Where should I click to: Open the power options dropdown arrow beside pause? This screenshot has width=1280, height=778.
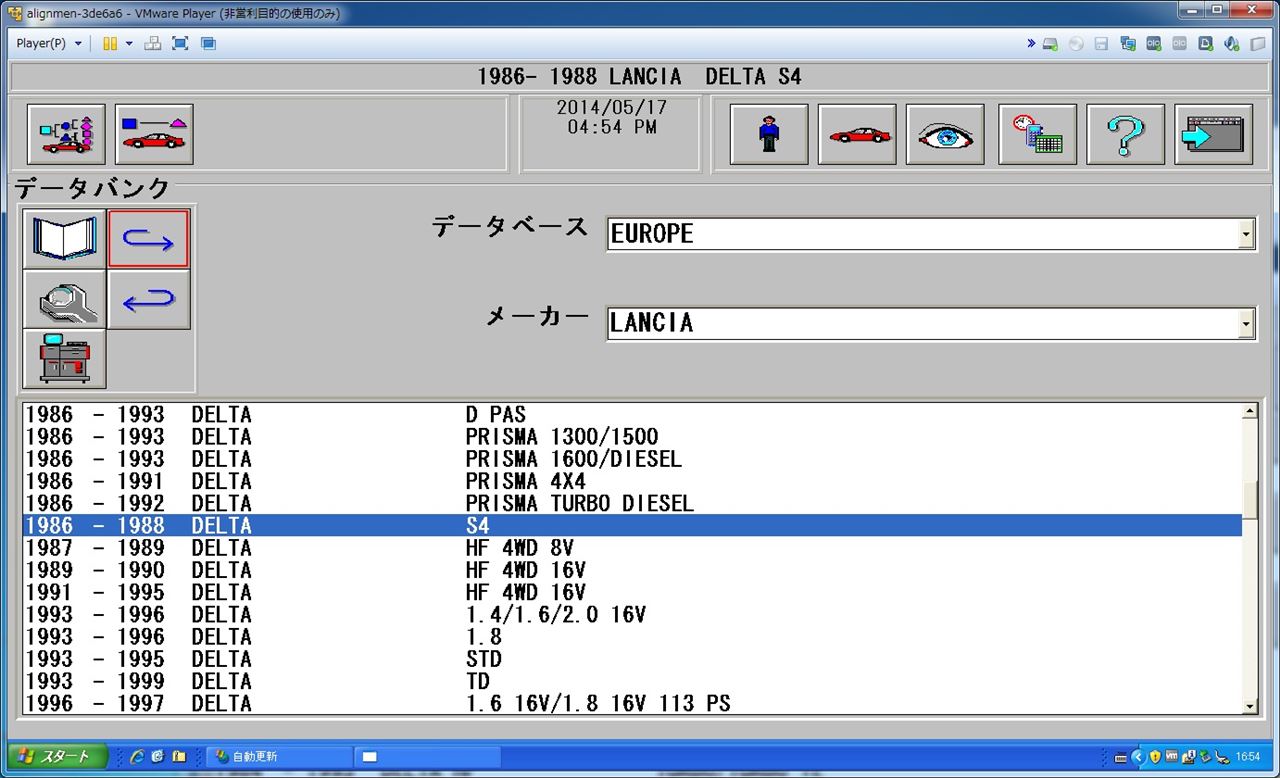pyautogui.click(x=129, y=43)
